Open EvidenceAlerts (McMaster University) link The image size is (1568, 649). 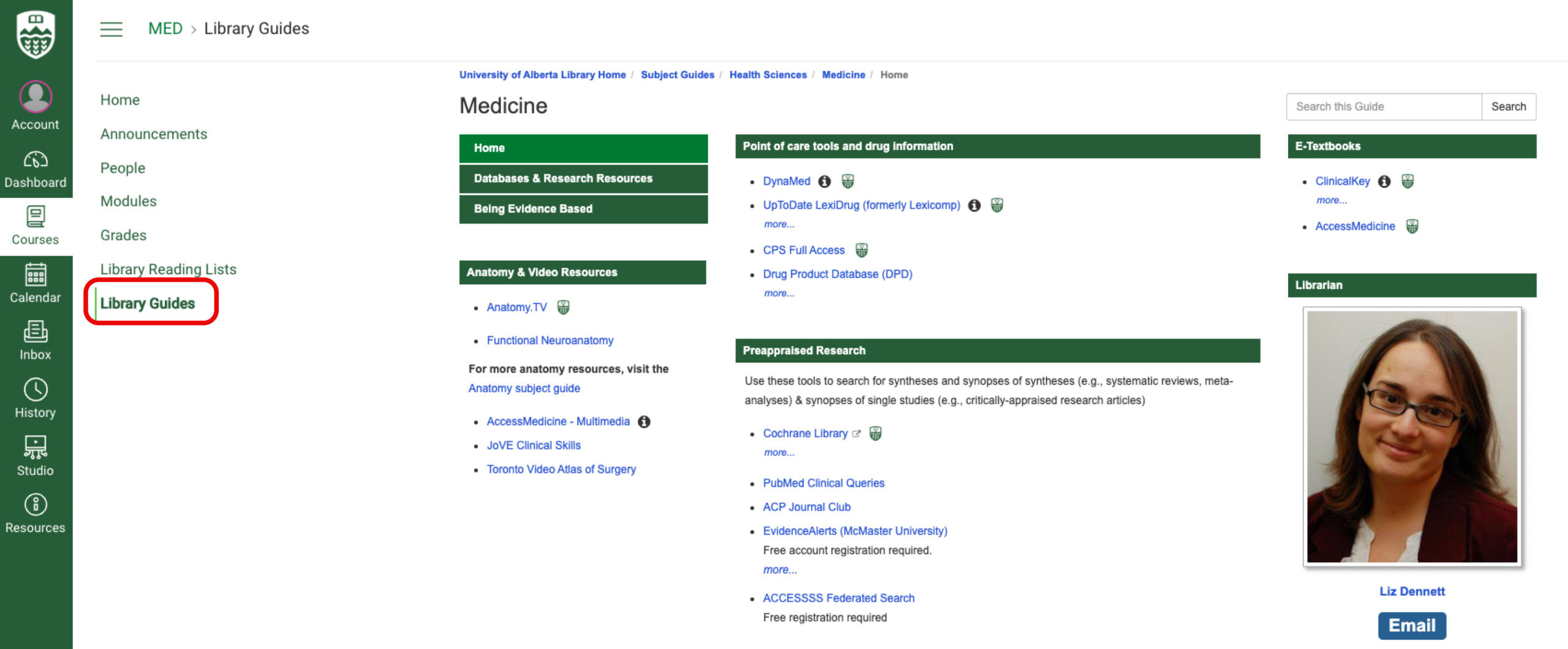[855, 531]
